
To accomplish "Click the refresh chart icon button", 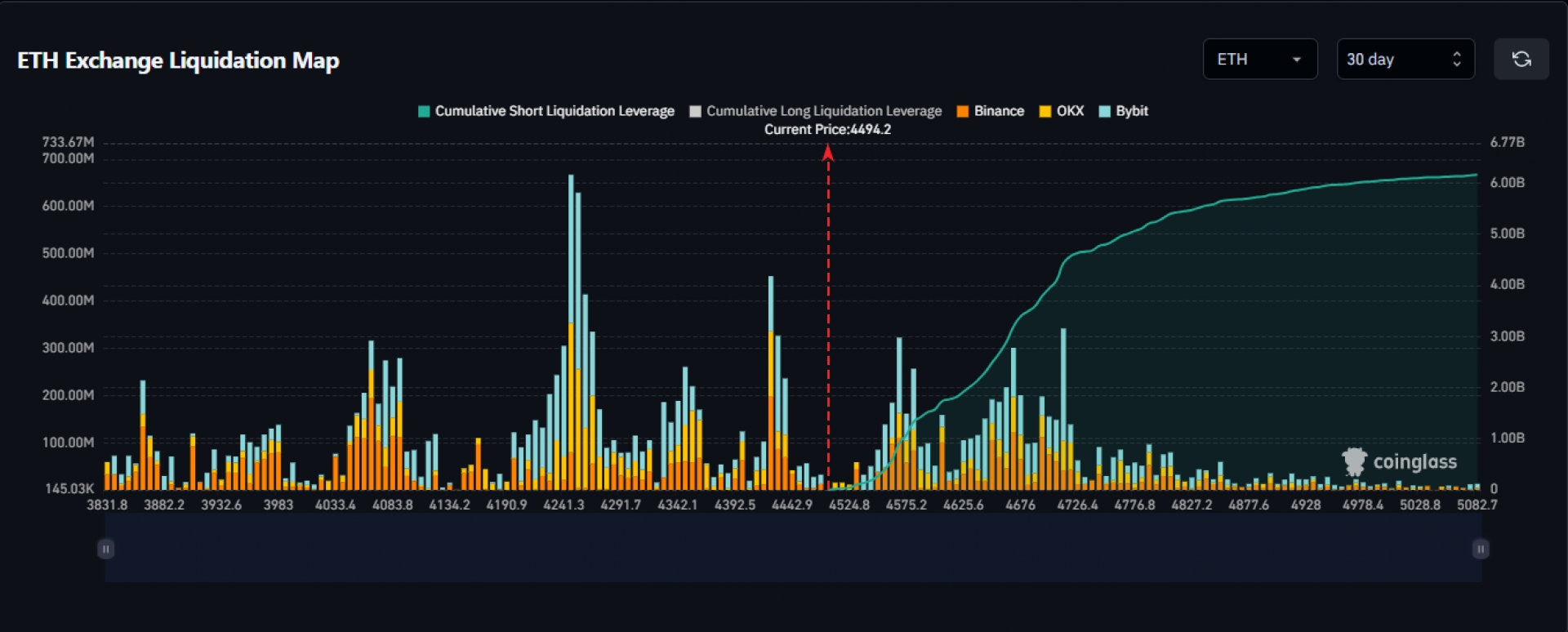I will coord(1521,60).
